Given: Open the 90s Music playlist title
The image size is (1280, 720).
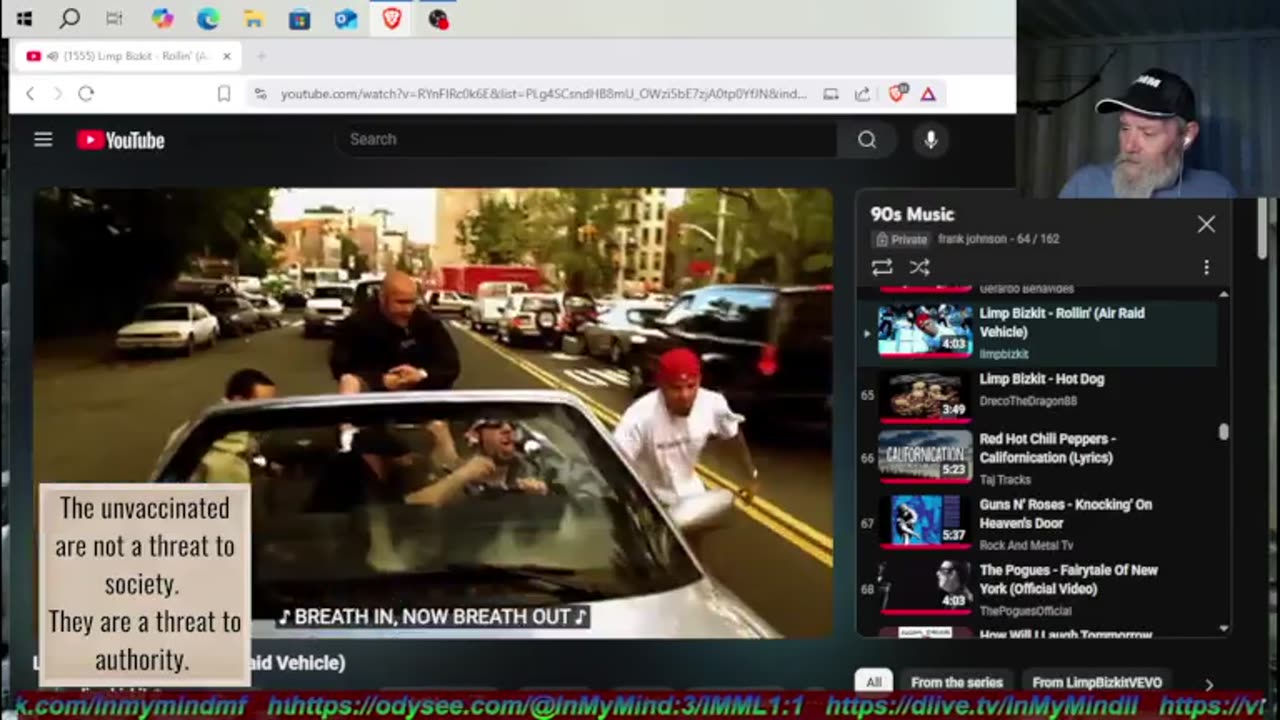Looking at the screenshot, I should [x=912, y=214].
